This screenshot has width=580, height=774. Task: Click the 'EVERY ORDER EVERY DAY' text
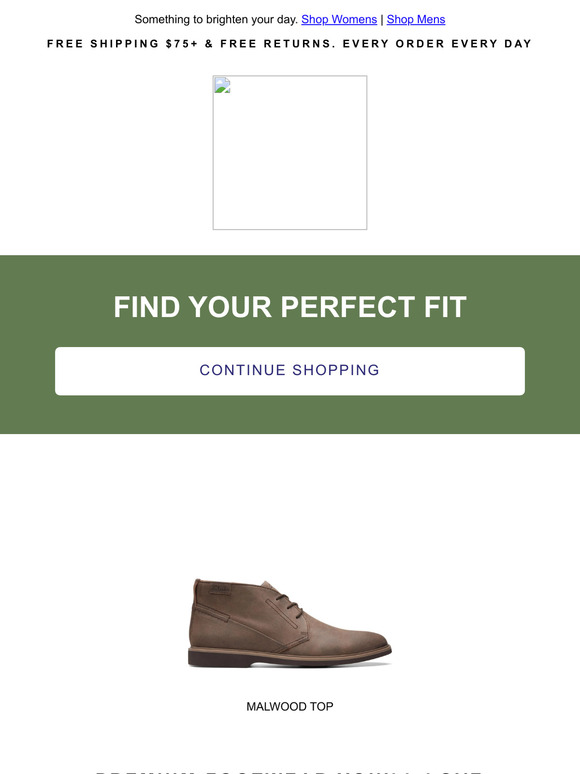[437, 44]
